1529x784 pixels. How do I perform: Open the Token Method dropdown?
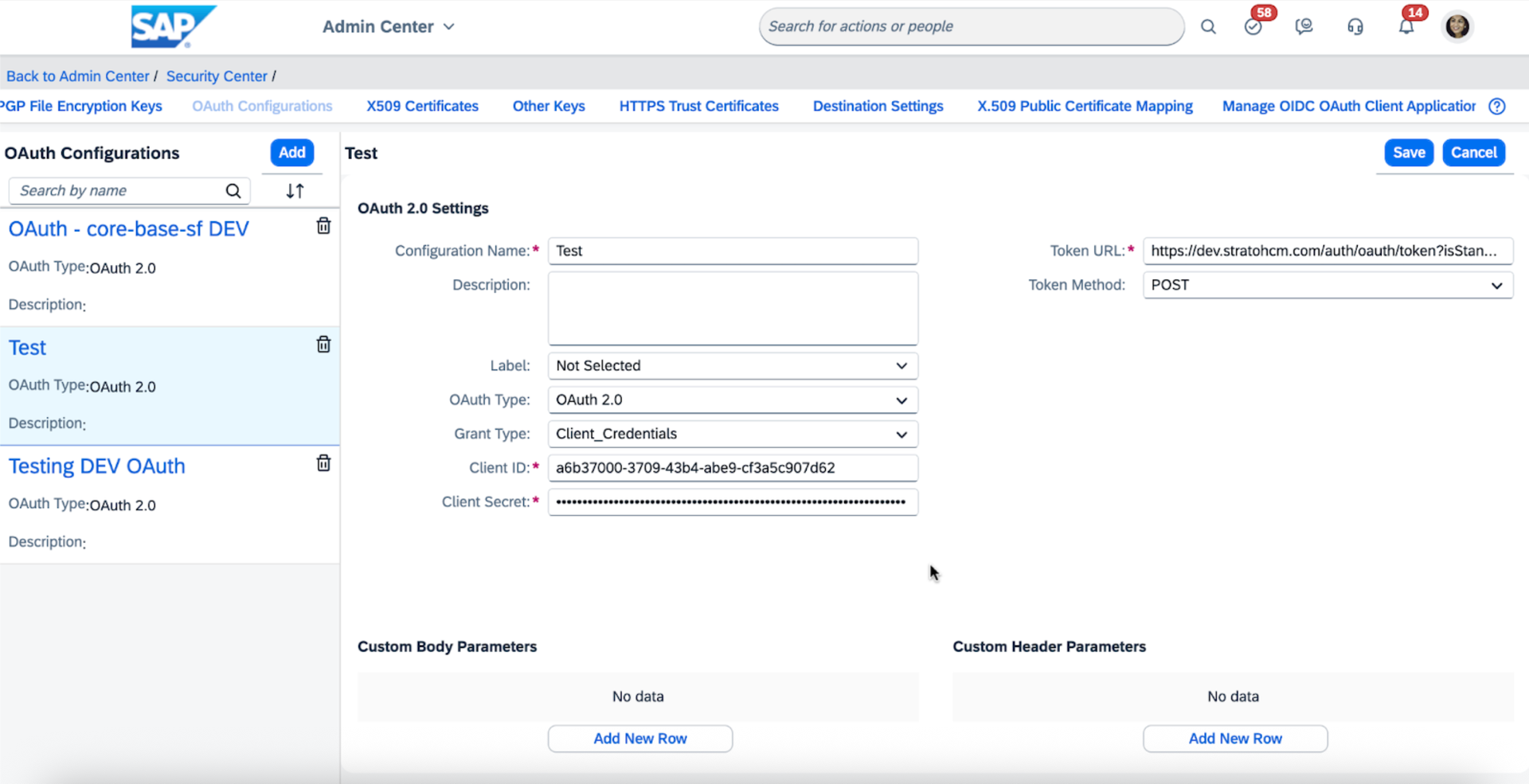tap(1327, 286)
